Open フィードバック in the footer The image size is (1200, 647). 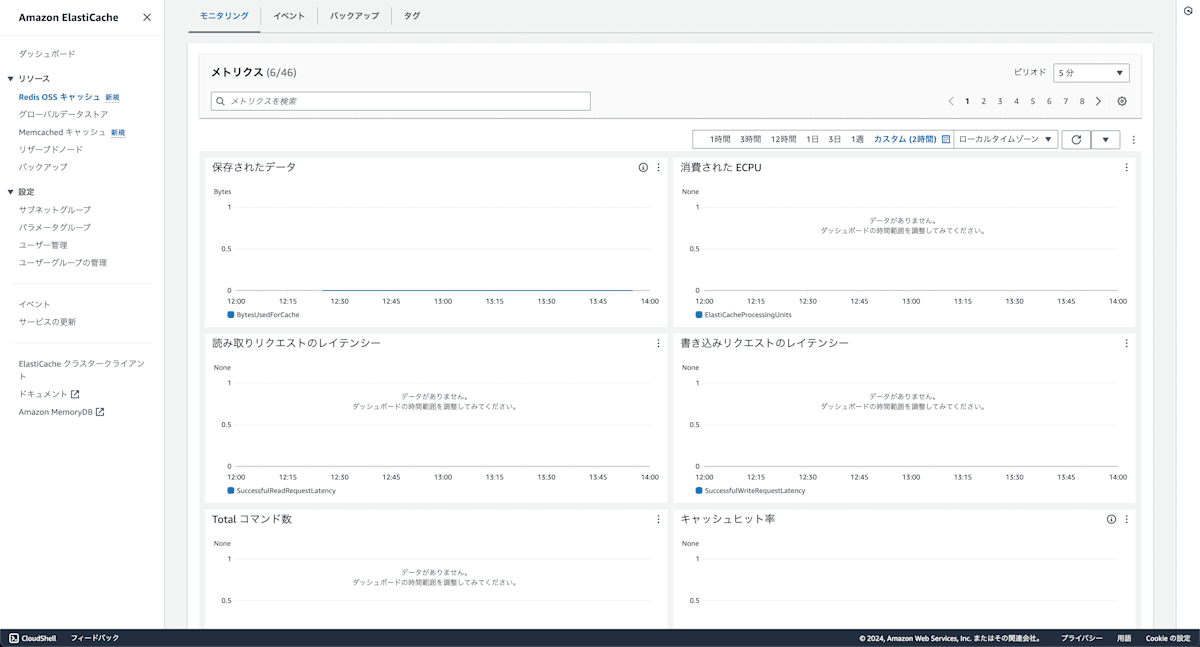tap(95, 638)
